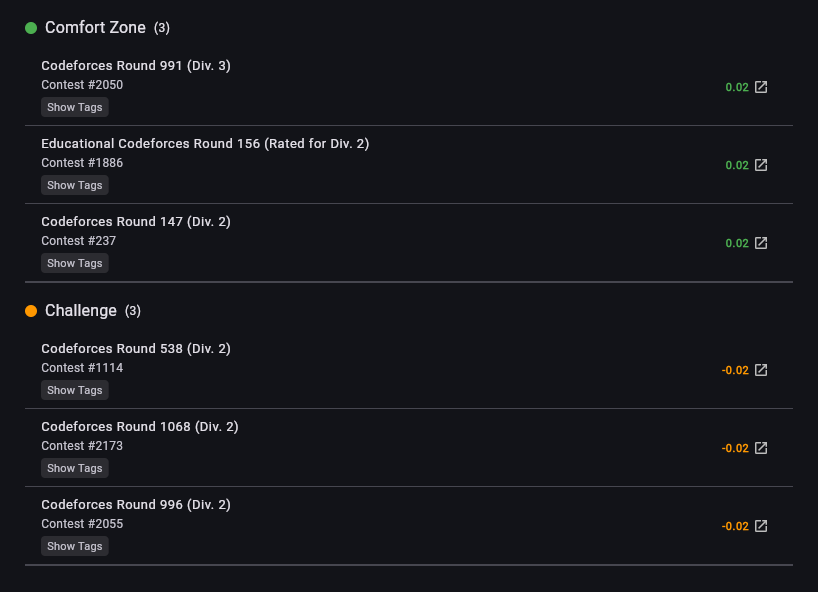Open external link icon for Contest #2173
The height and width of the screenshot is (592, 818).
tap(761, 448)
